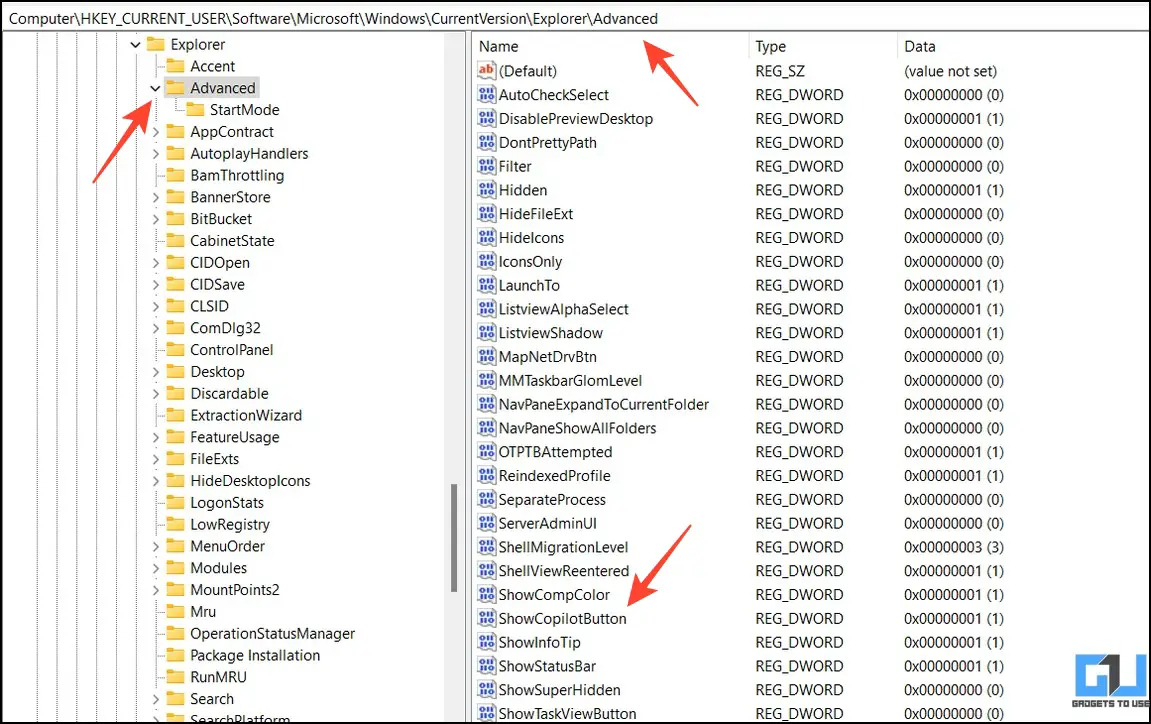
Task: Expand the HideDesktopIcons key
Action: pyautogui.click(x=156, y=481)
